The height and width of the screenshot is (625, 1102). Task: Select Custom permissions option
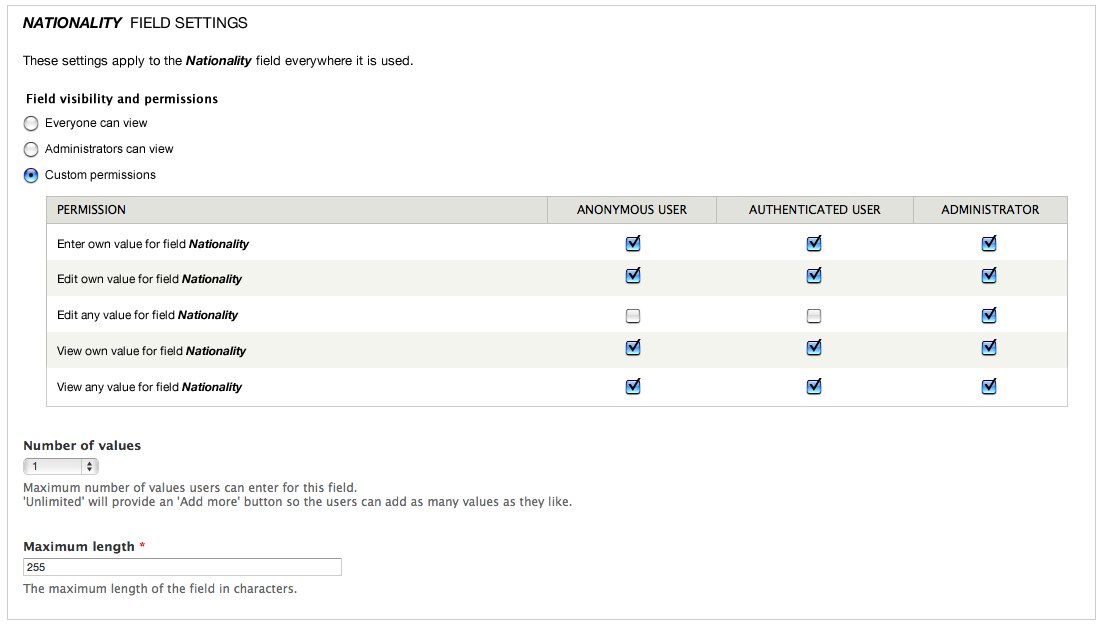31,175
